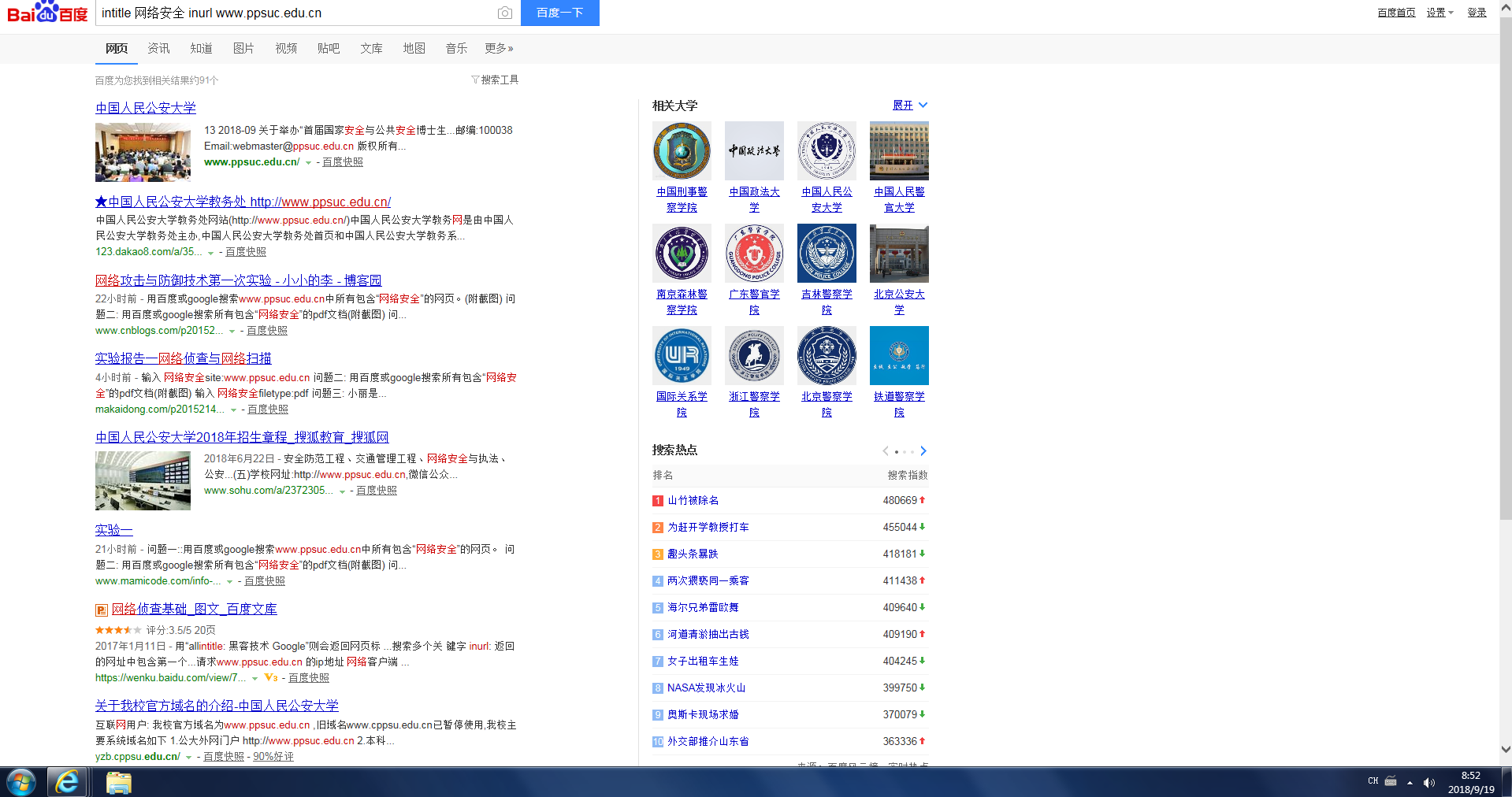The image size is (1512, 797).
Task: Click the 百度一下 search button
Action: [x=559, y=13]
